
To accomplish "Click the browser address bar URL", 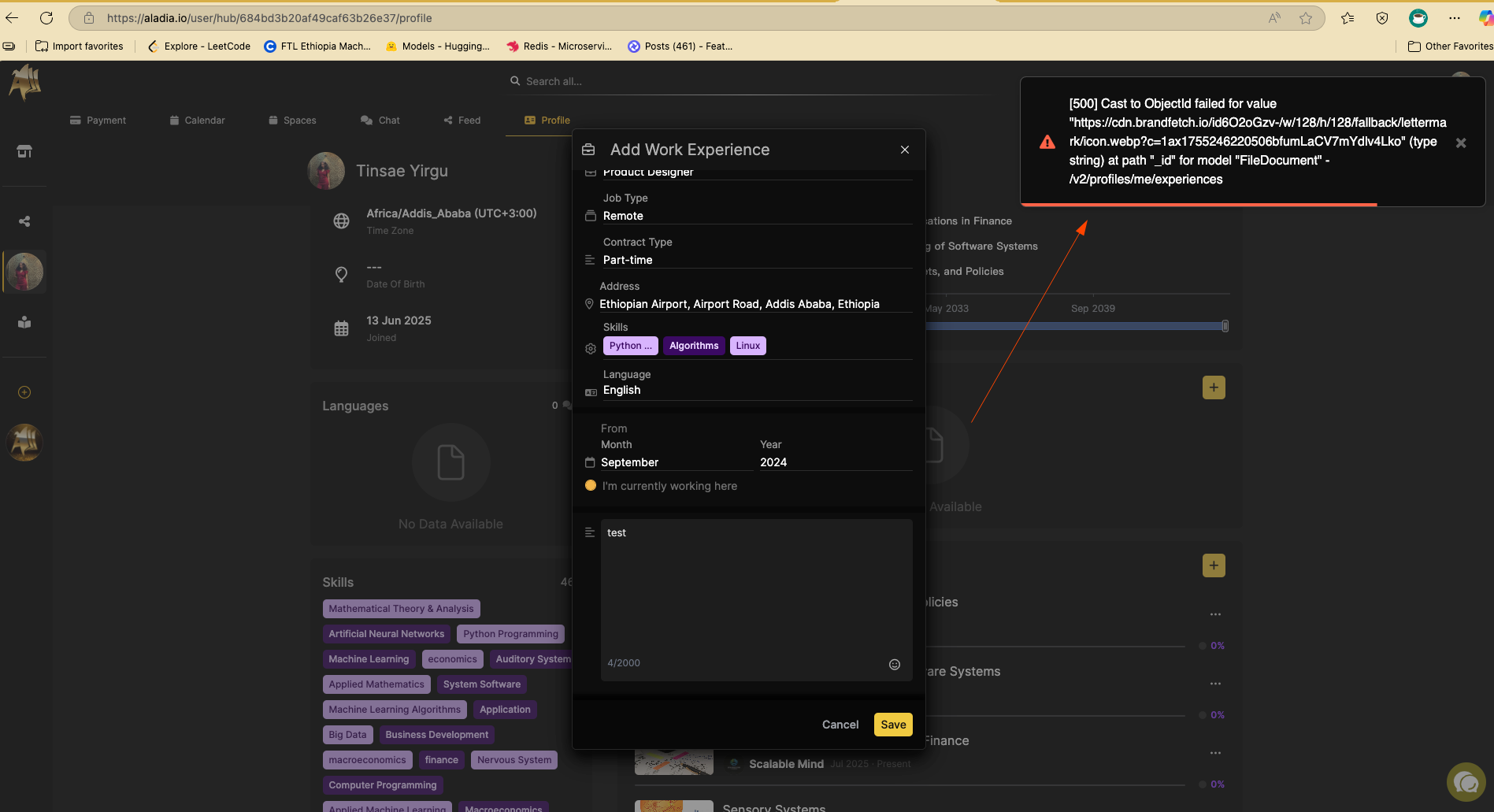I will [x=269, y=18].
